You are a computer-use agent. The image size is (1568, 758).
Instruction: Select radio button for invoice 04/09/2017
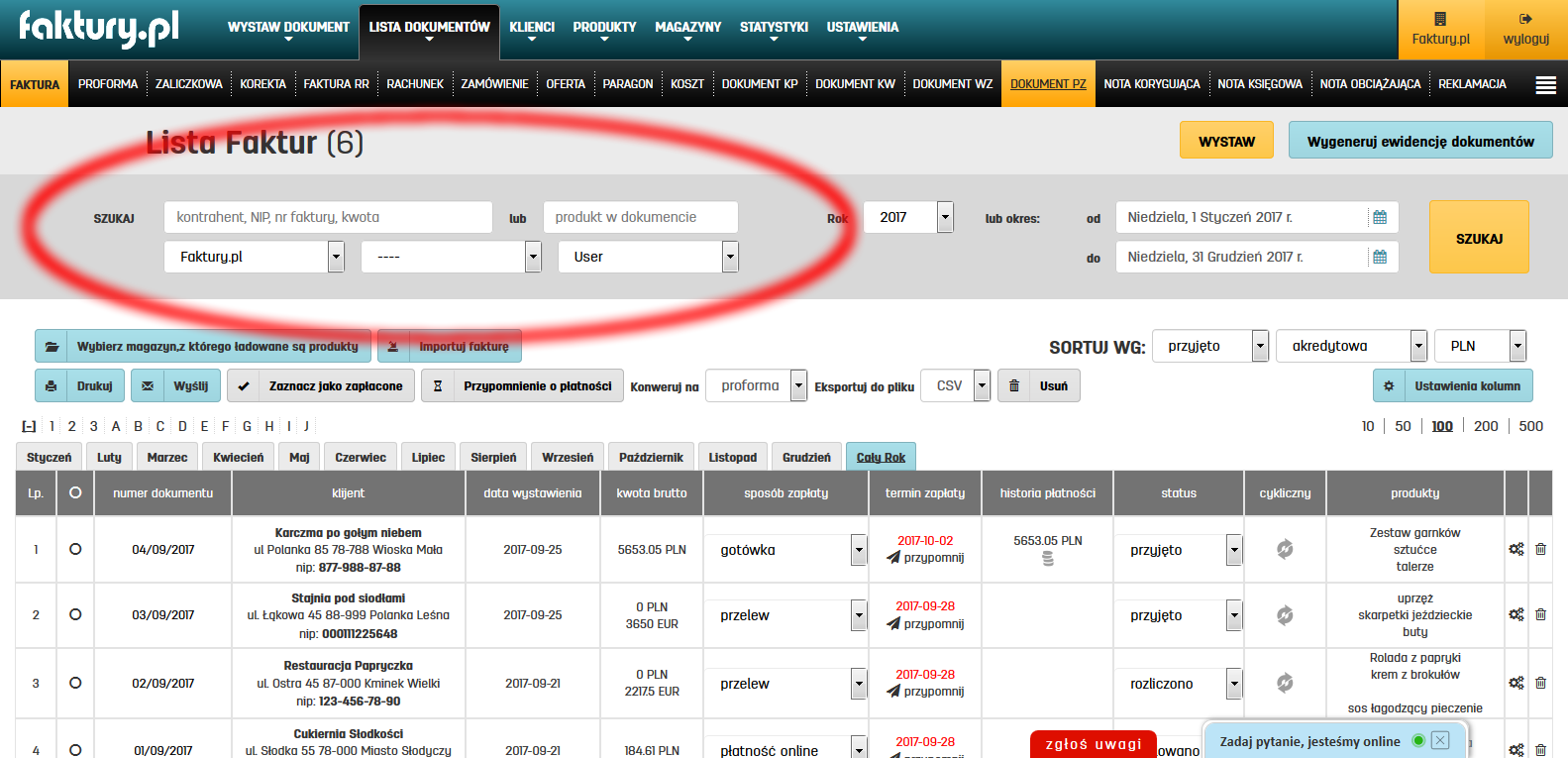(x=75, y=549)
